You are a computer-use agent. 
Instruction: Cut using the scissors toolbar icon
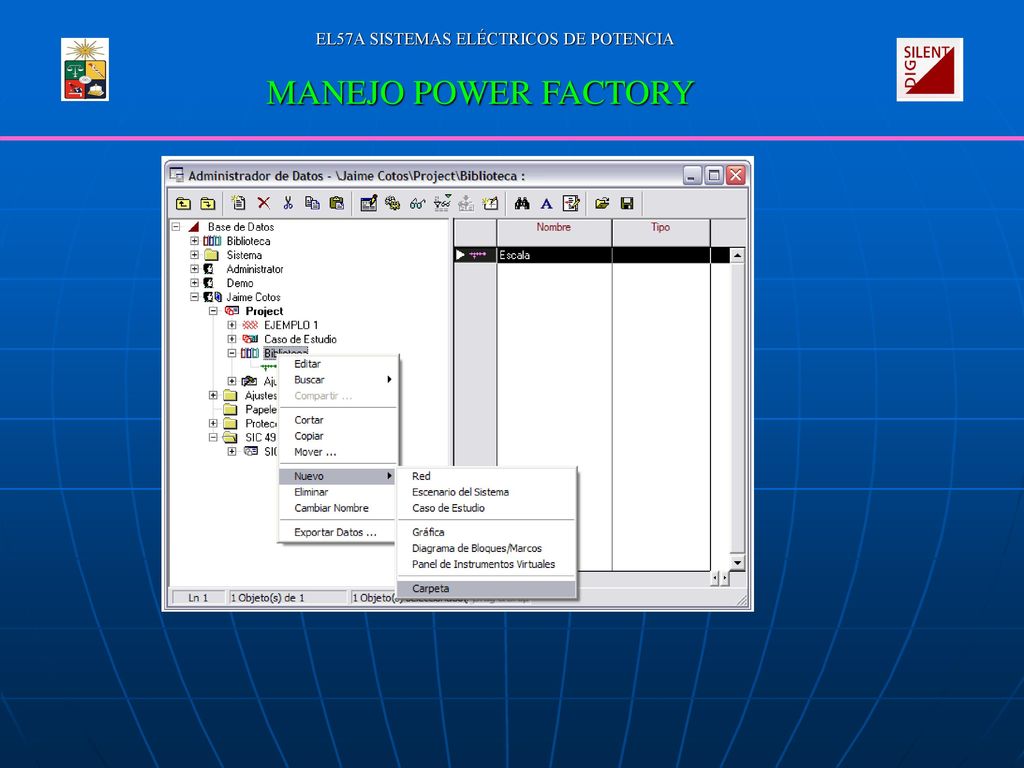(287, 203)
